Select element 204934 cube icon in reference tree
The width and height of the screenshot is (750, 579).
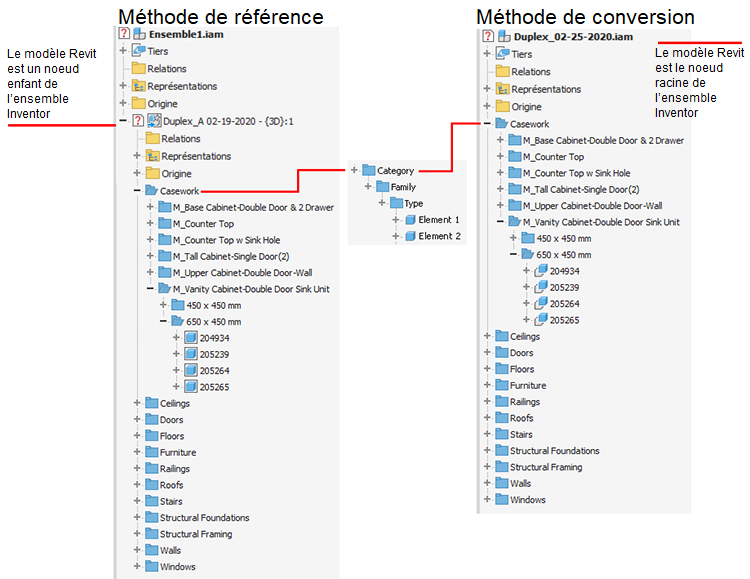(x=191, y=337)
